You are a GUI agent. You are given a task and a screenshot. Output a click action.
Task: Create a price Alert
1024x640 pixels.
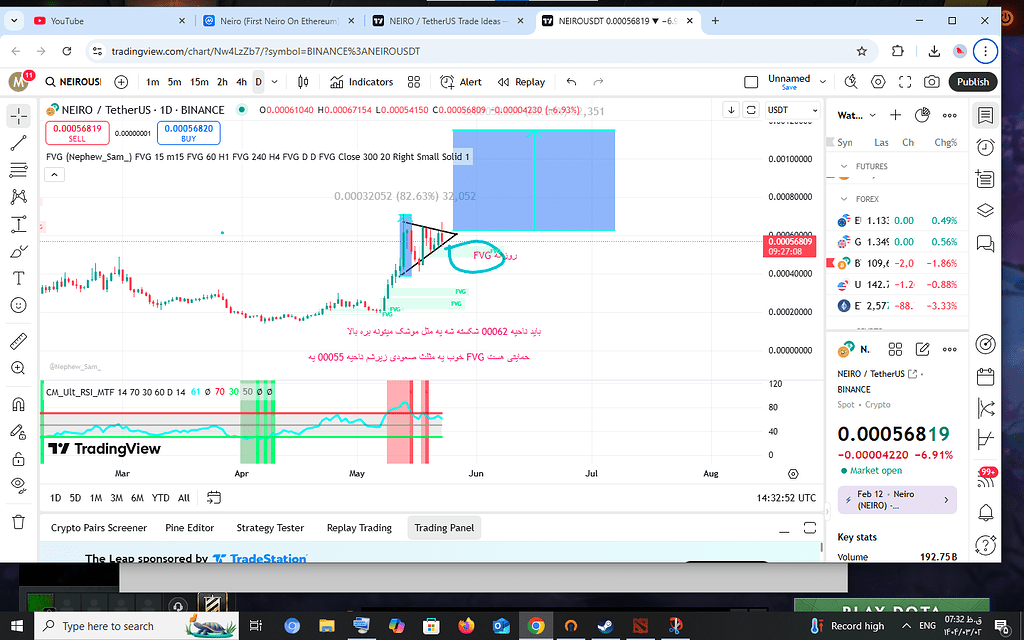[461, 82]
